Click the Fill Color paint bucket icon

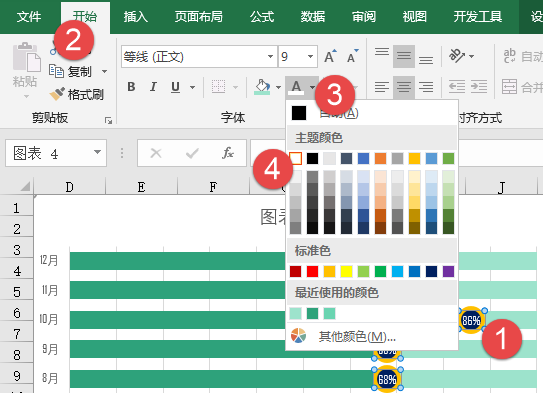point(262,87)
